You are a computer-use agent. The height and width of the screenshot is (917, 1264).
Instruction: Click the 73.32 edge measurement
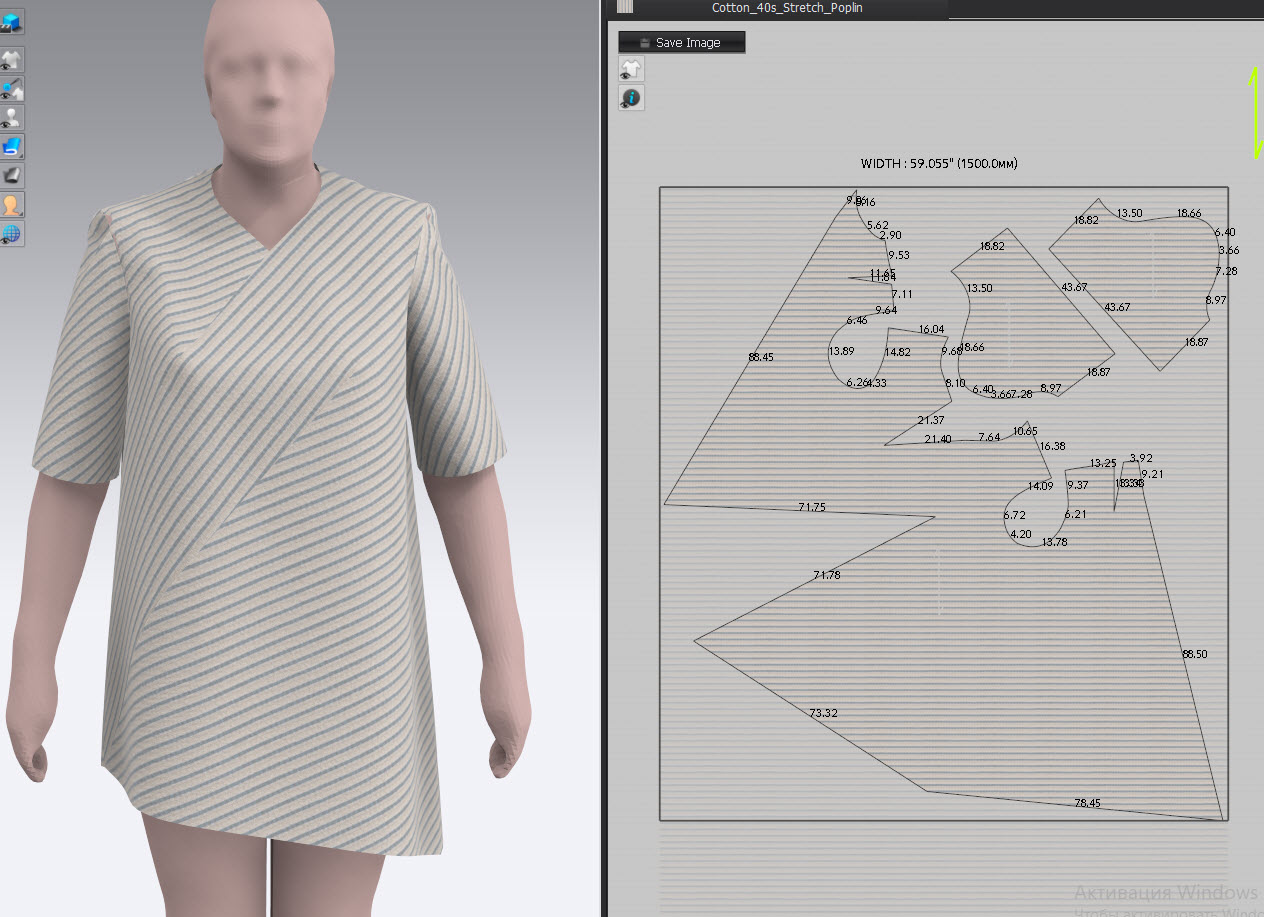823,713
